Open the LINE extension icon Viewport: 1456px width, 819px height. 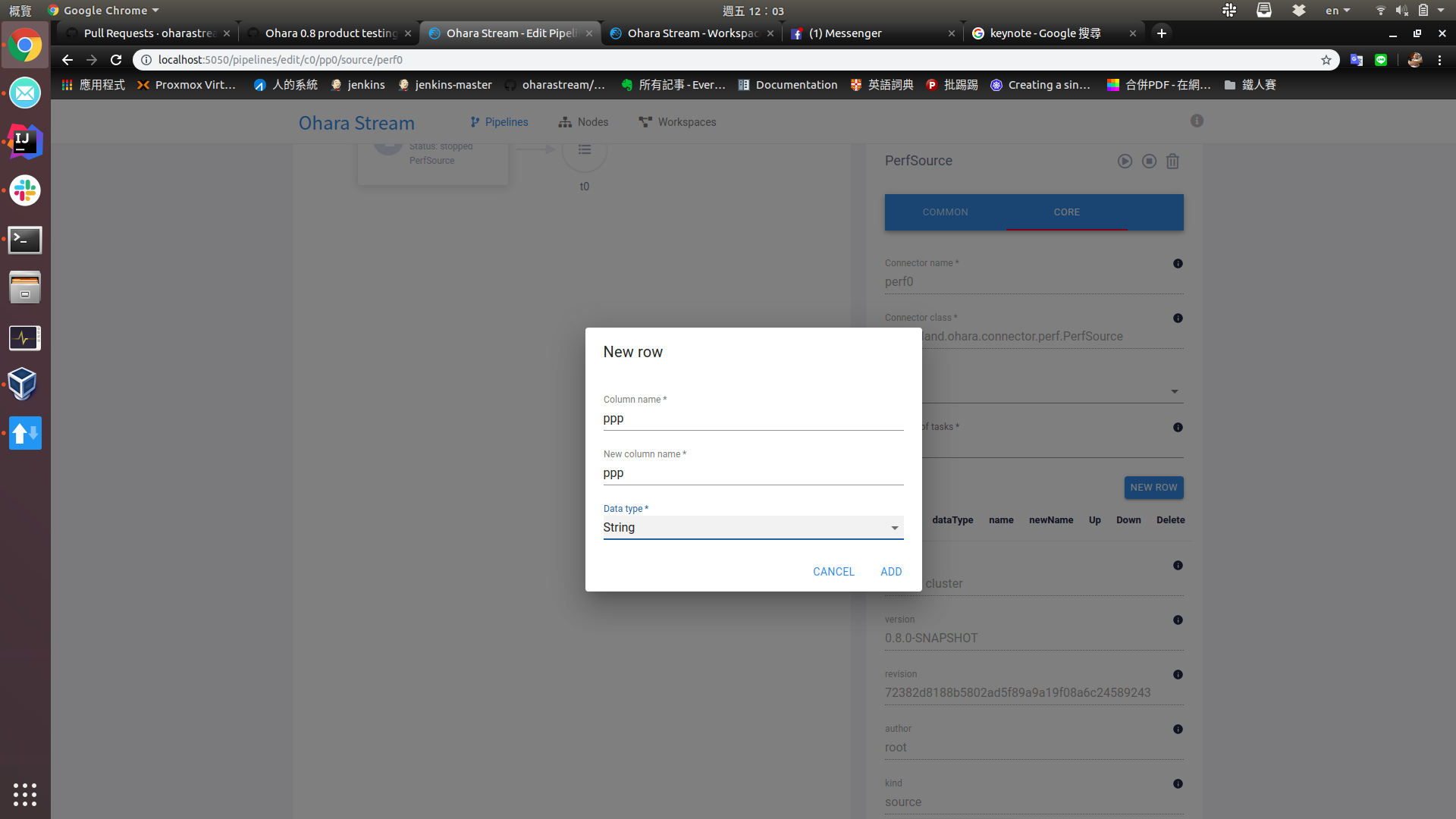click(x=1381, y=60)
